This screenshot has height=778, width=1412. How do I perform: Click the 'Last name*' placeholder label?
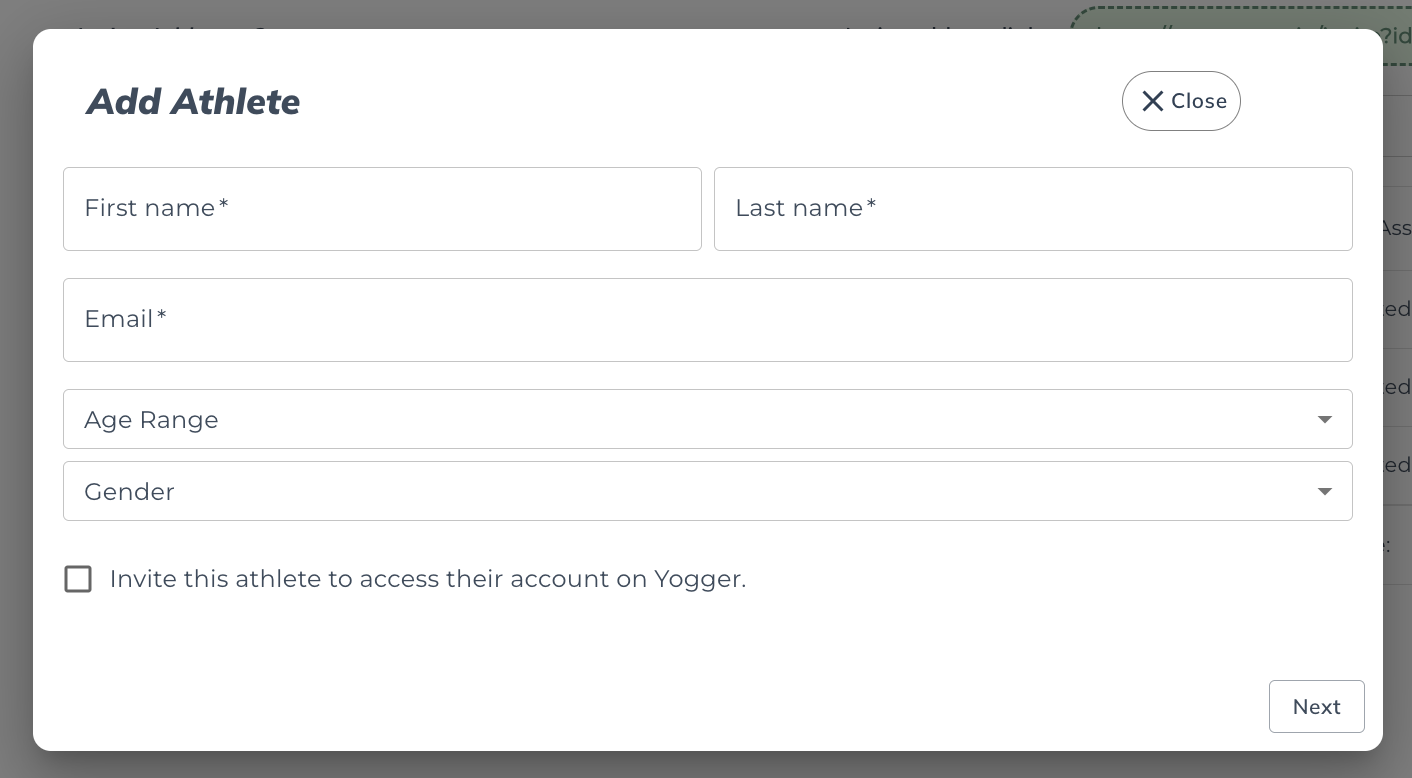pos(805,208)
